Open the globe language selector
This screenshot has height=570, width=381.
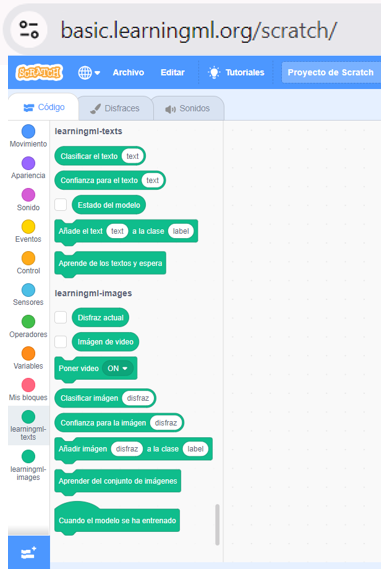pos(89,73)
